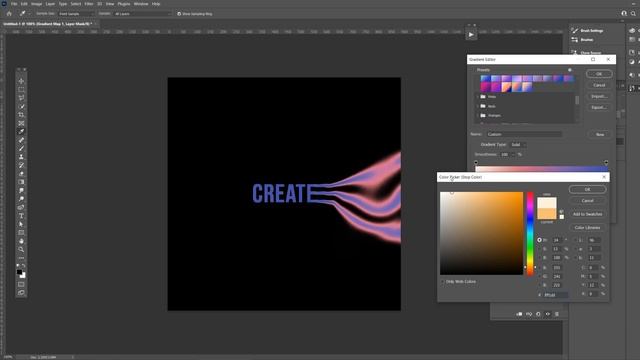The image size is (640, 360).
Task: Select the H hue radio button
Action: click(x=539, y=240)
